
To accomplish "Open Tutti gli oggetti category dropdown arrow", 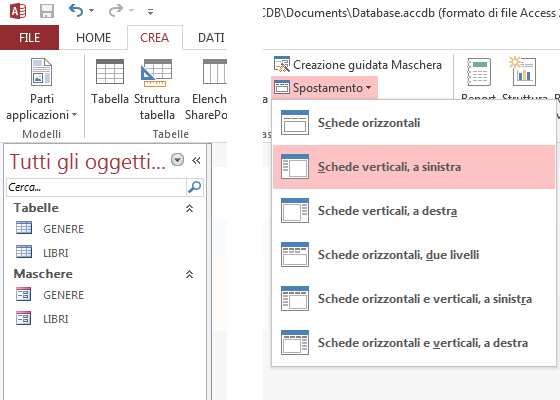I will pyautogui.click(x=178, y=160).
